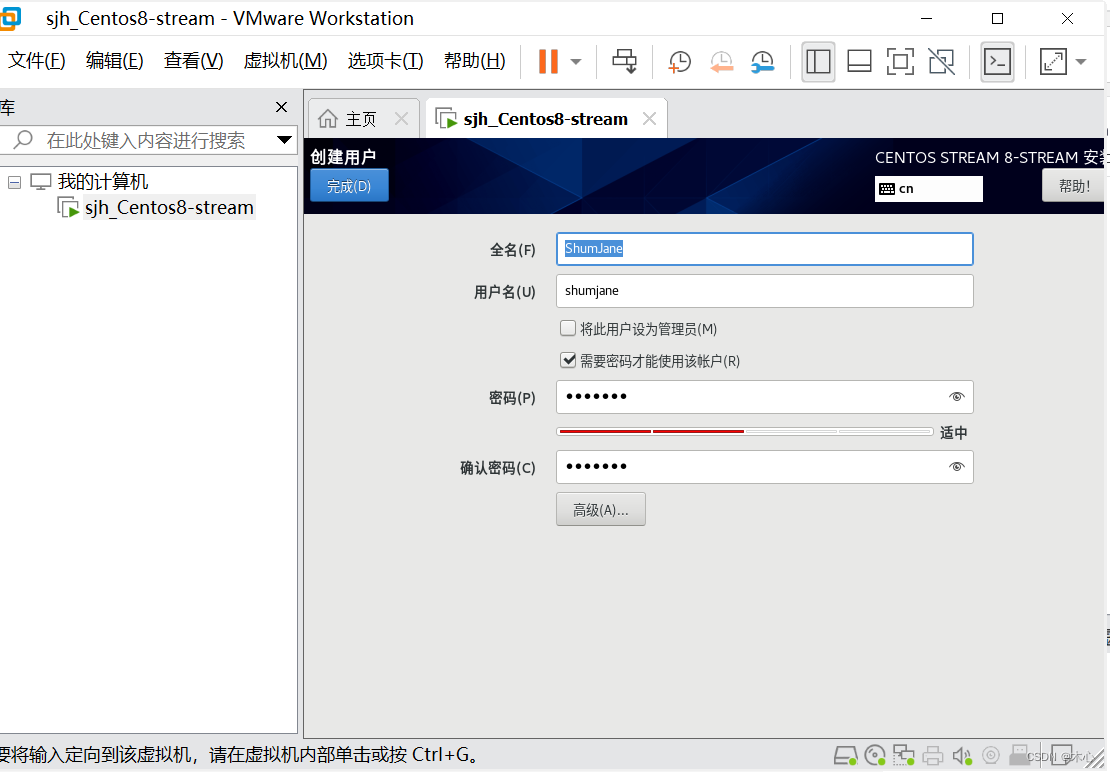Reveal the confirm password text
Screen dimensions: 1110x772
956,467
